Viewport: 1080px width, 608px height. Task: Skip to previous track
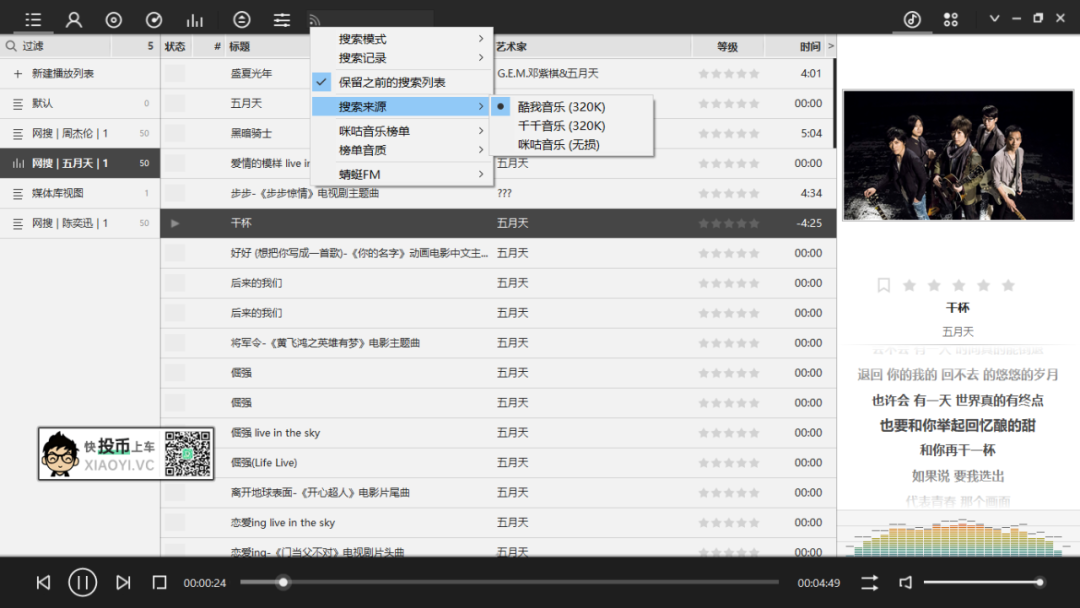click(43, 583)
